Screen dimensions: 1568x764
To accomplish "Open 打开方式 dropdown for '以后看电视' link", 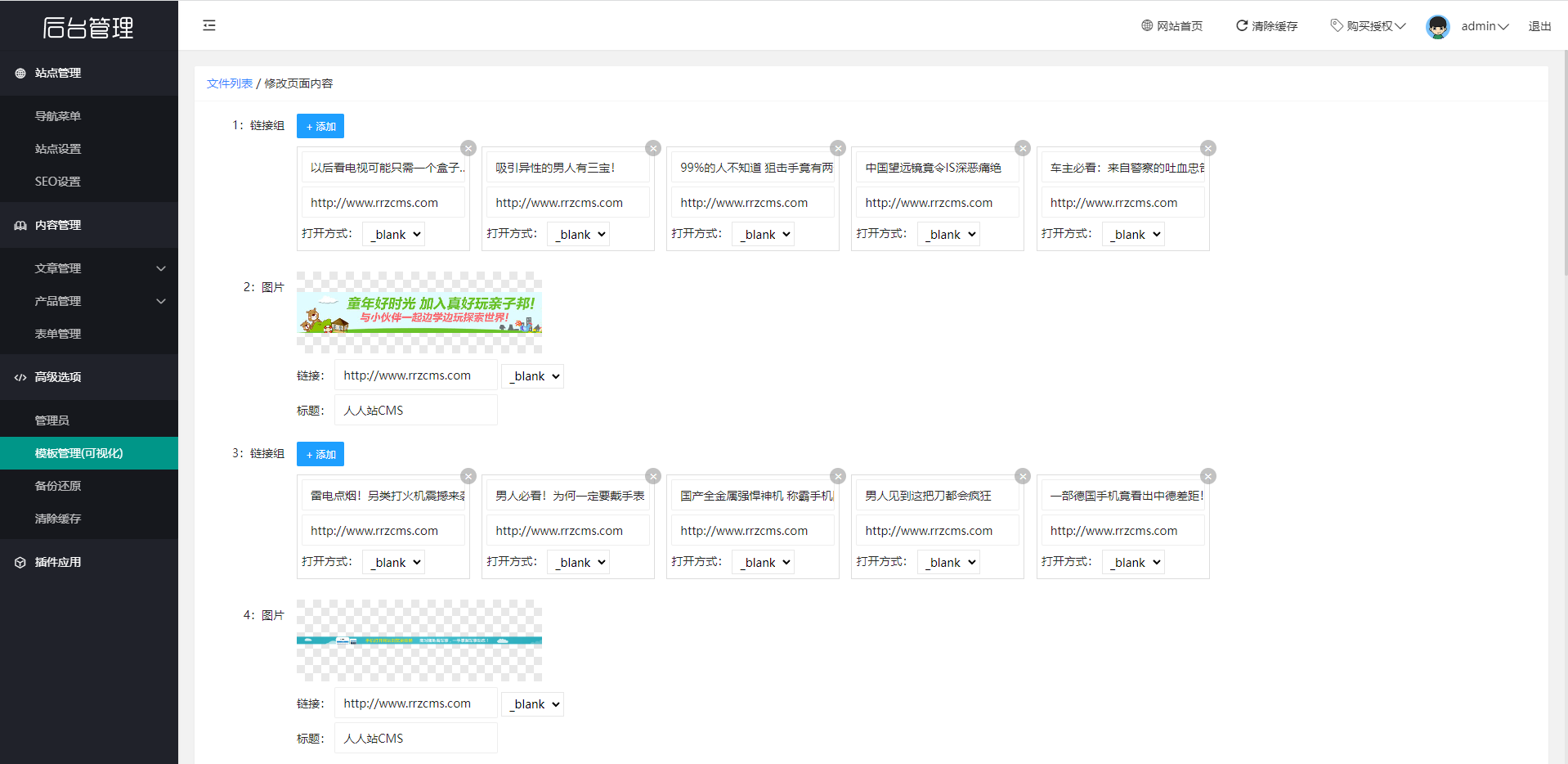I will pos(393,234).
